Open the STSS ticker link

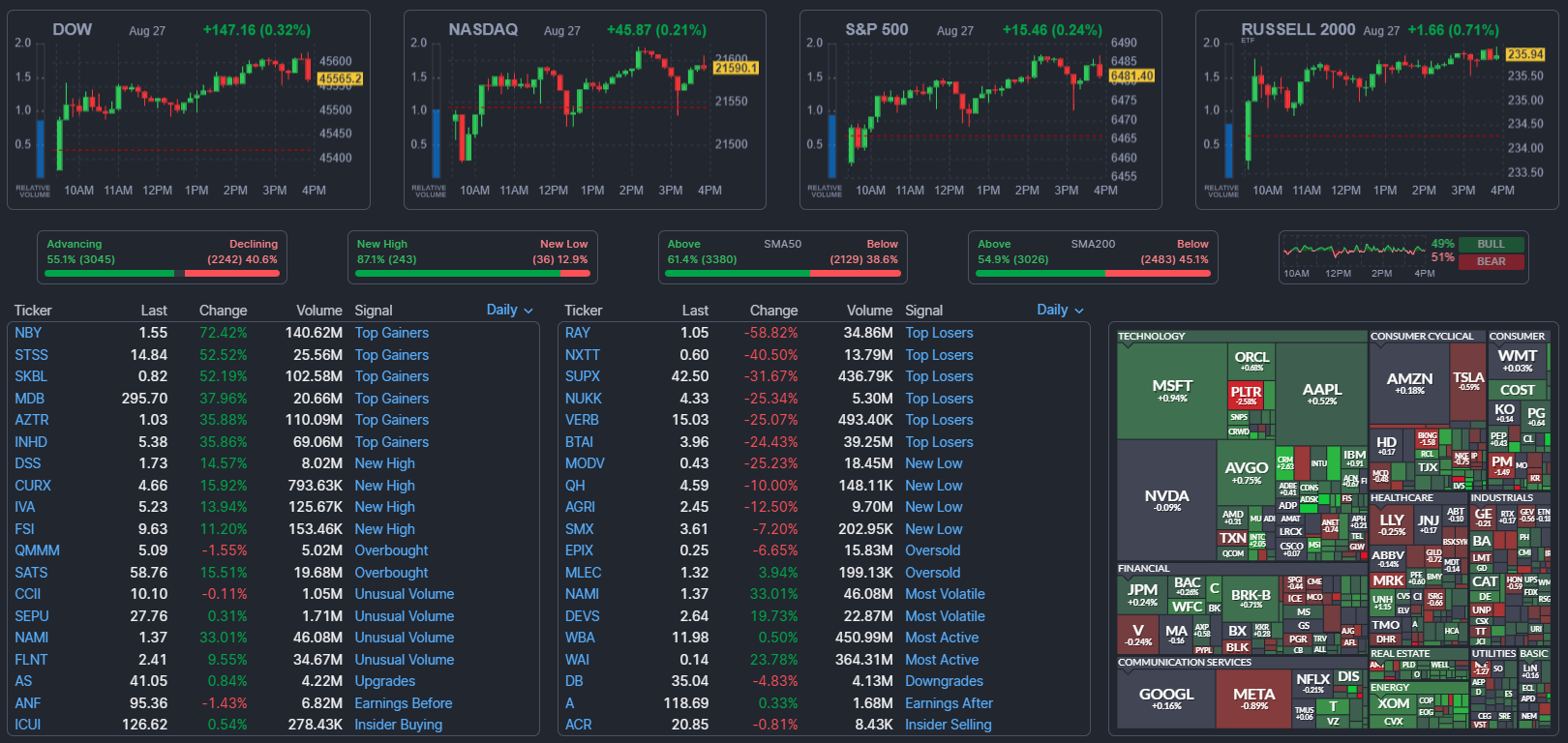pyautogui.click(x=31, y=355)
